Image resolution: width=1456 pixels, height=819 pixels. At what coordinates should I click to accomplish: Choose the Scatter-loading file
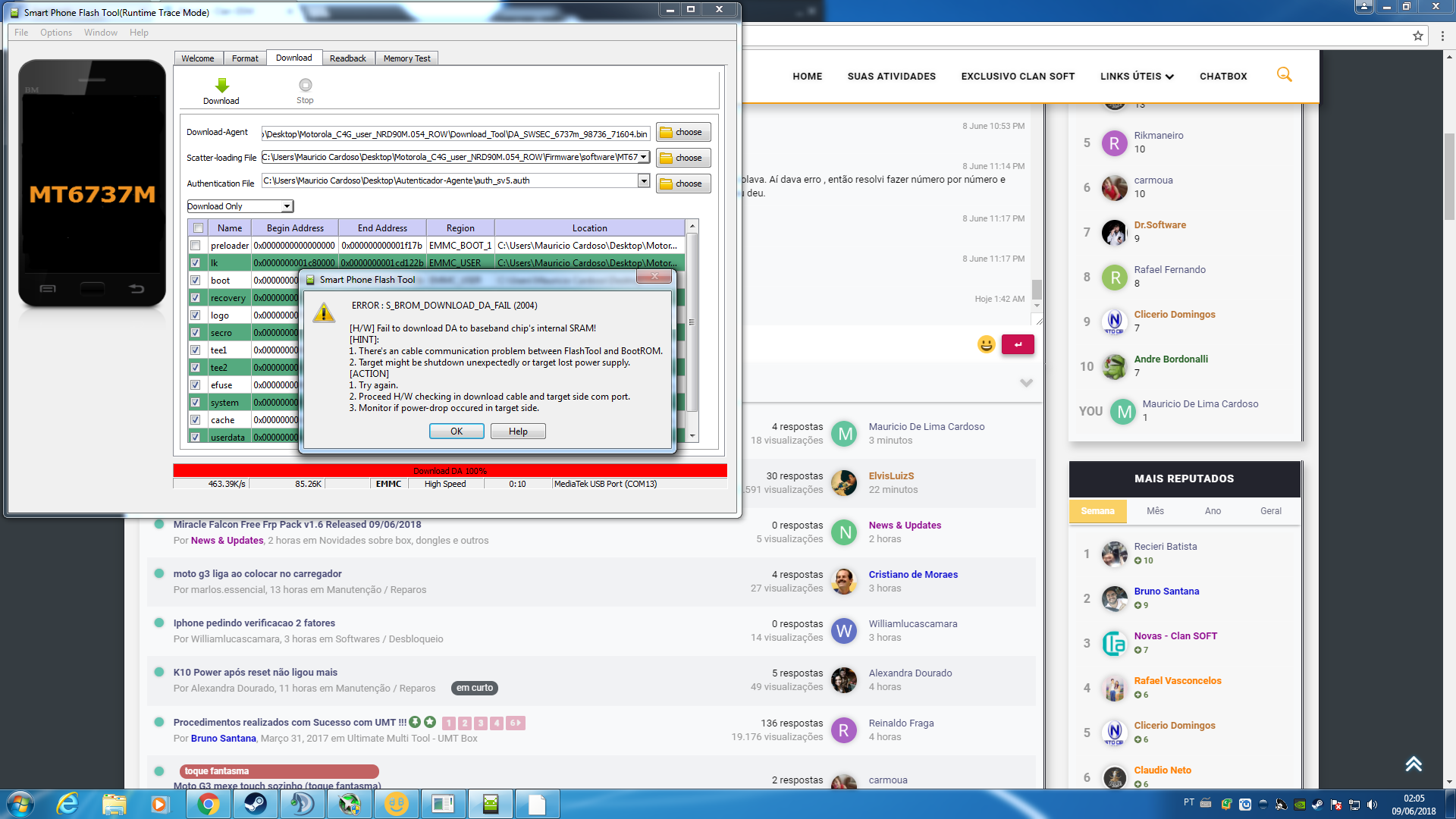coord(683,158)
